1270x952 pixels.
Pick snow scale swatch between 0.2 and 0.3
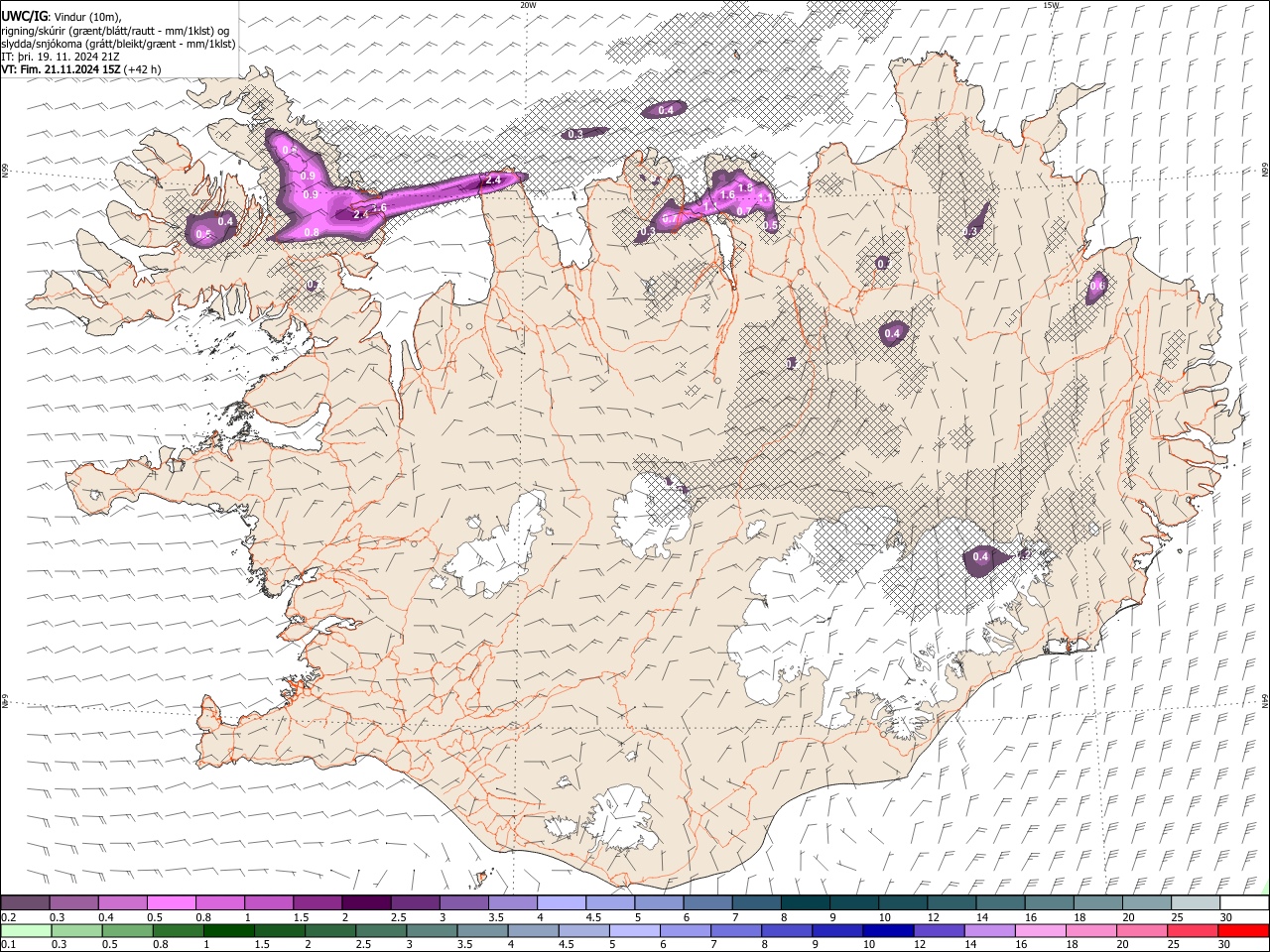coord(25,902)
